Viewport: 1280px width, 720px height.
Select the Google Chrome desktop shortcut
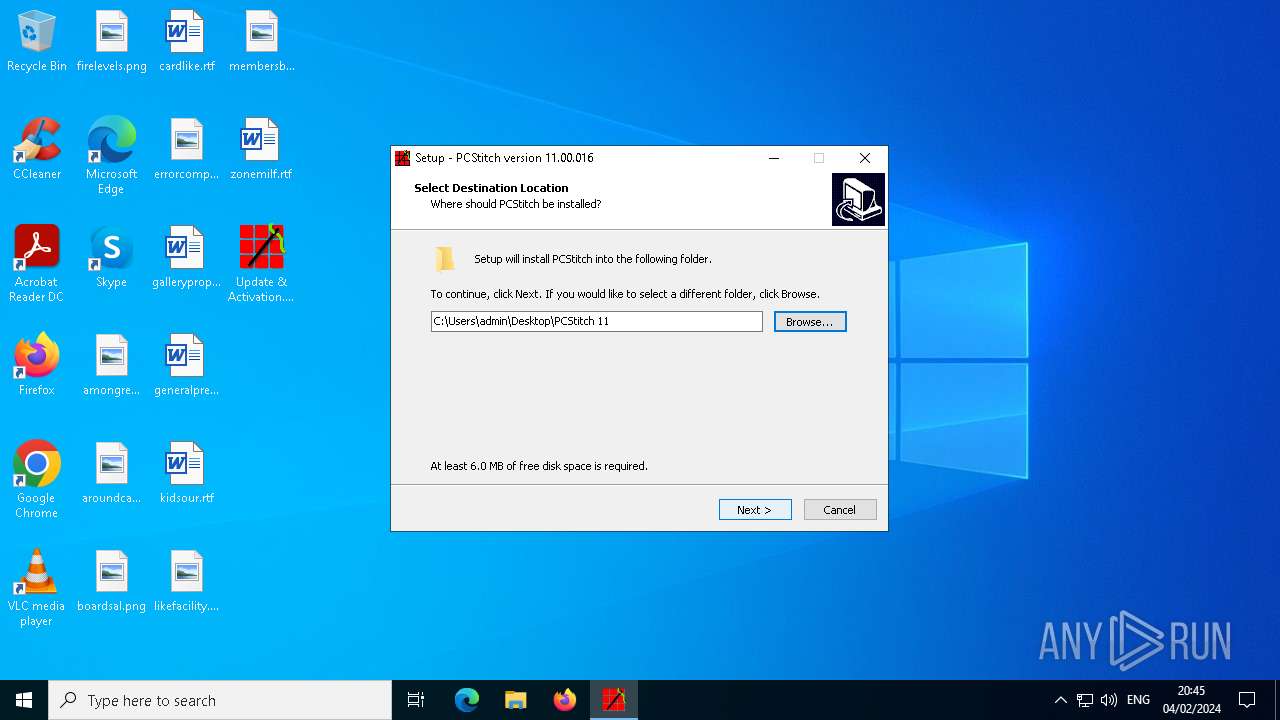(x=37, y=480)
